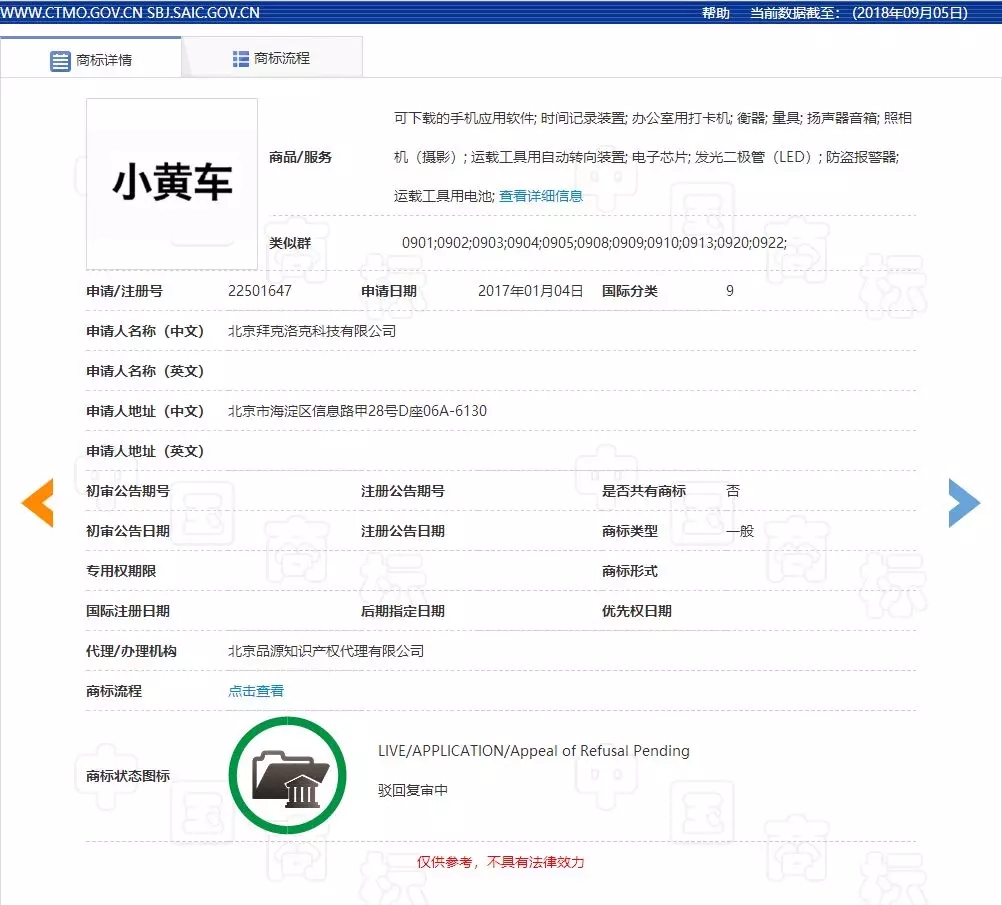This screenshot has width=1002, height=905.
Task: Click the 帮助 help link
Action: pos(716,13)
